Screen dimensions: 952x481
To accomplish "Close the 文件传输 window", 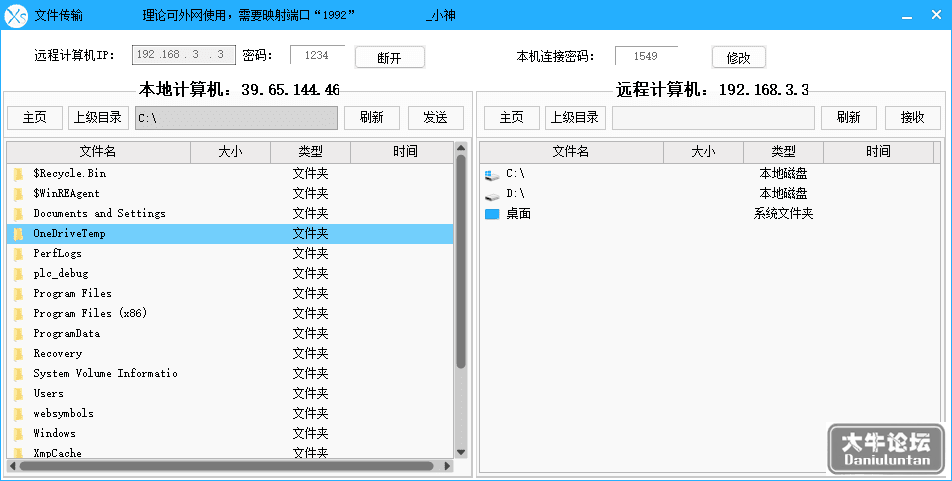I will (936, 15).
